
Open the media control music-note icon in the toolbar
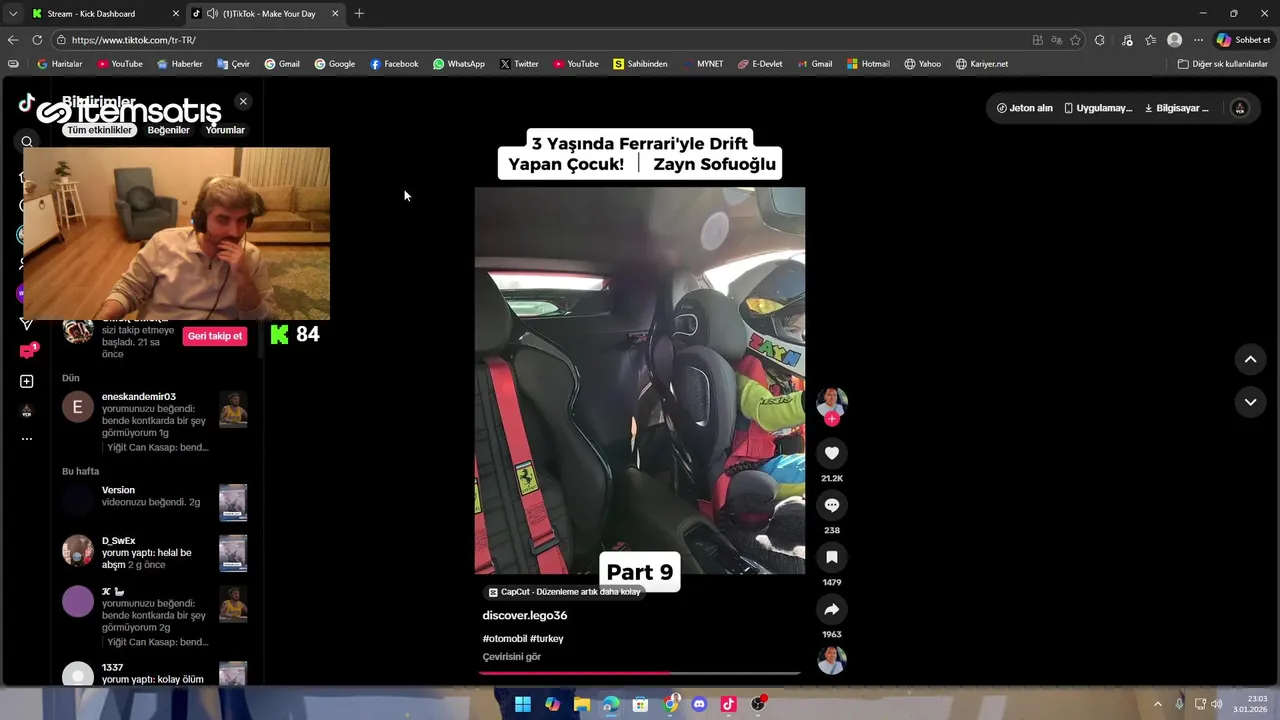(x=1128, y=40)
